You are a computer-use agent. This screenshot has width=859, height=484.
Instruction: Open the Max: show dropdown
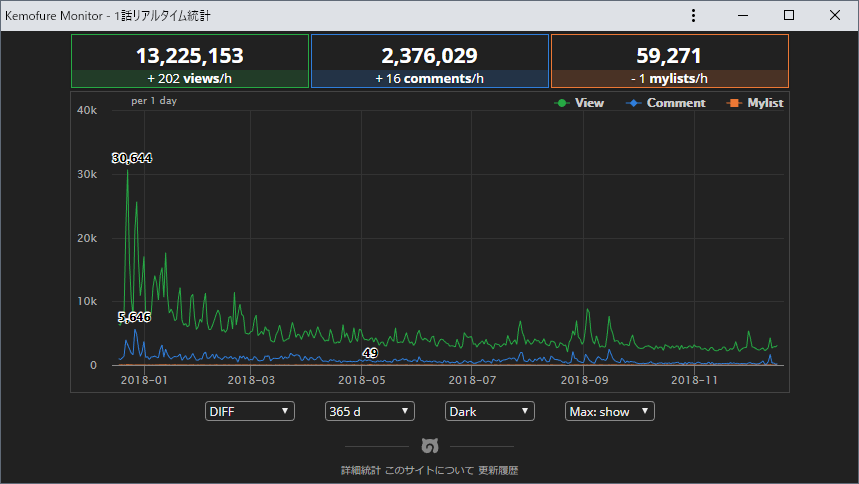click(x=610, y=411)
